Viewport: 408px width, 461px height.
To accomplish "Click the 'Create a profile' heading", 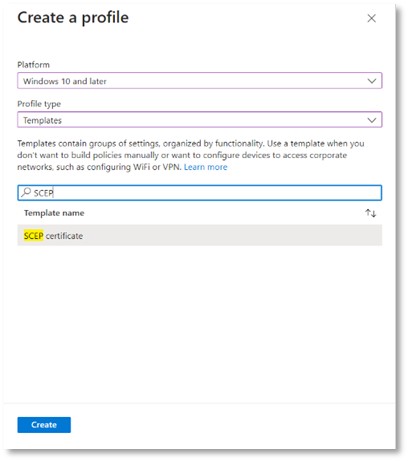I will [73, 18].
